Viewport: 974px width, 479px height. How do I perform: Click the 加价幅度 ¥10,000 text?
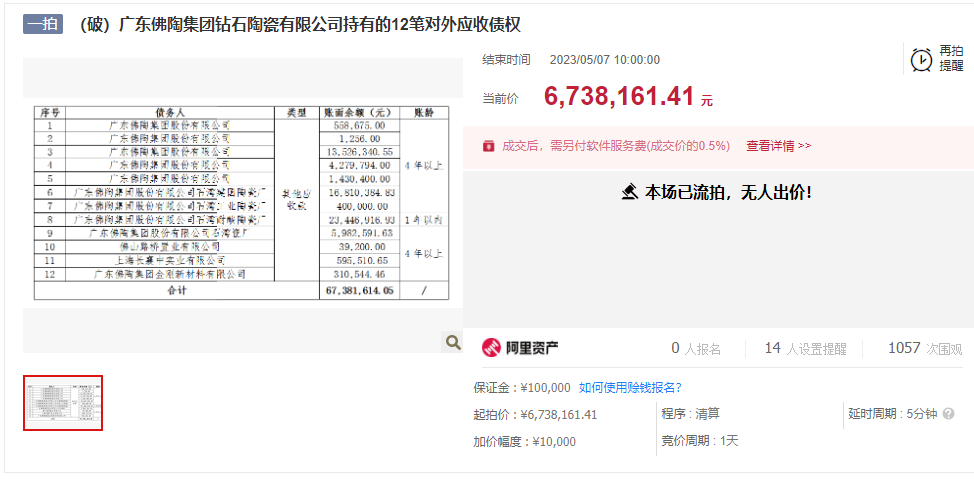(x=524, y=442)
